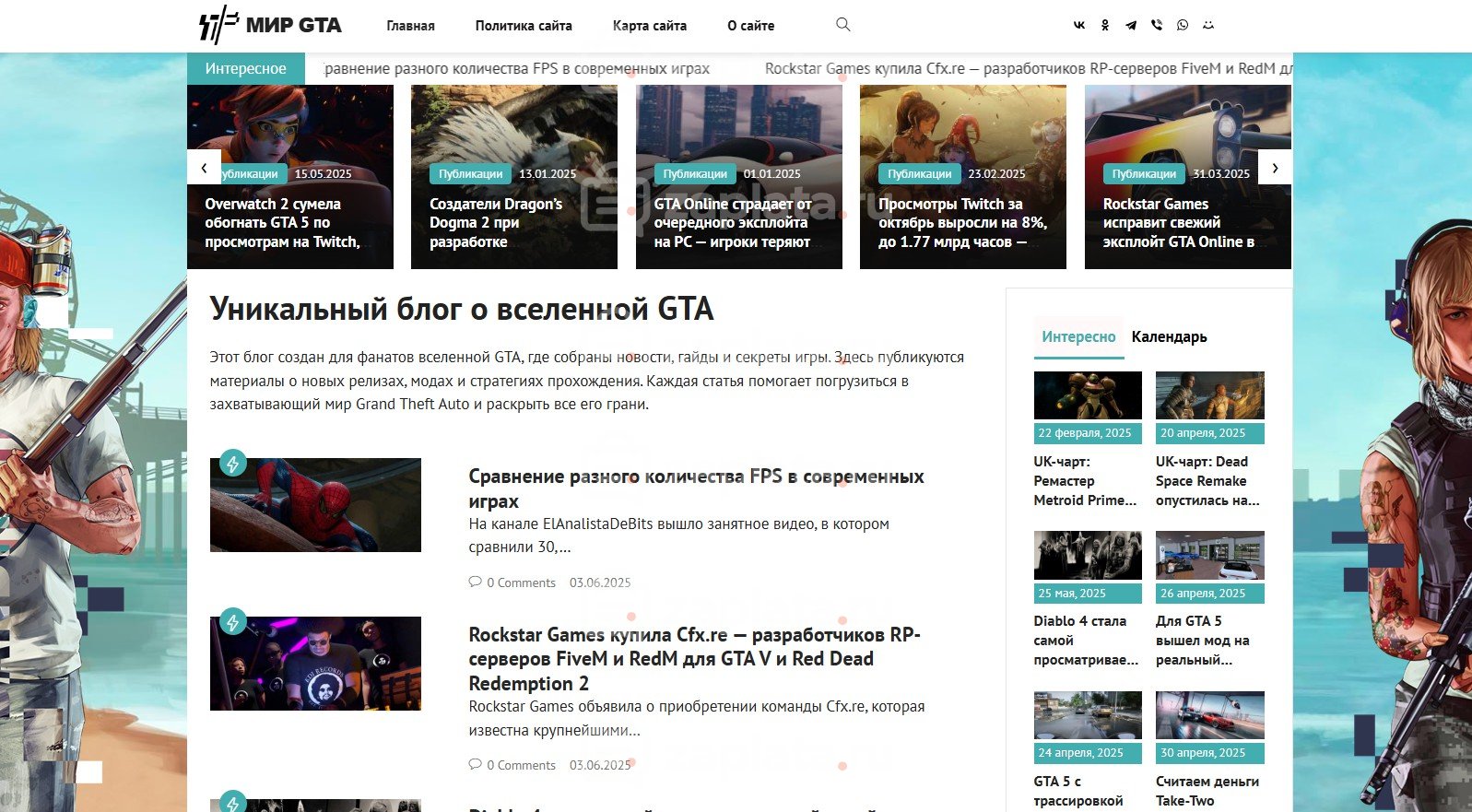Open Rockstar Games bought Cfx.re article headline
Screen dimensions: 1472x812
click(x=694, y=659)
